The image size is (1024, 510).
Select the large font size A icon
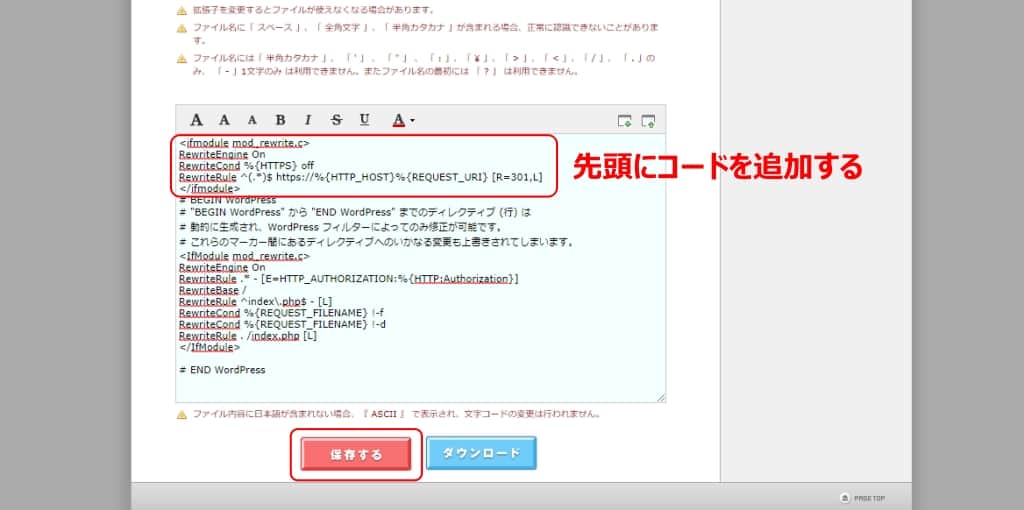196,120
